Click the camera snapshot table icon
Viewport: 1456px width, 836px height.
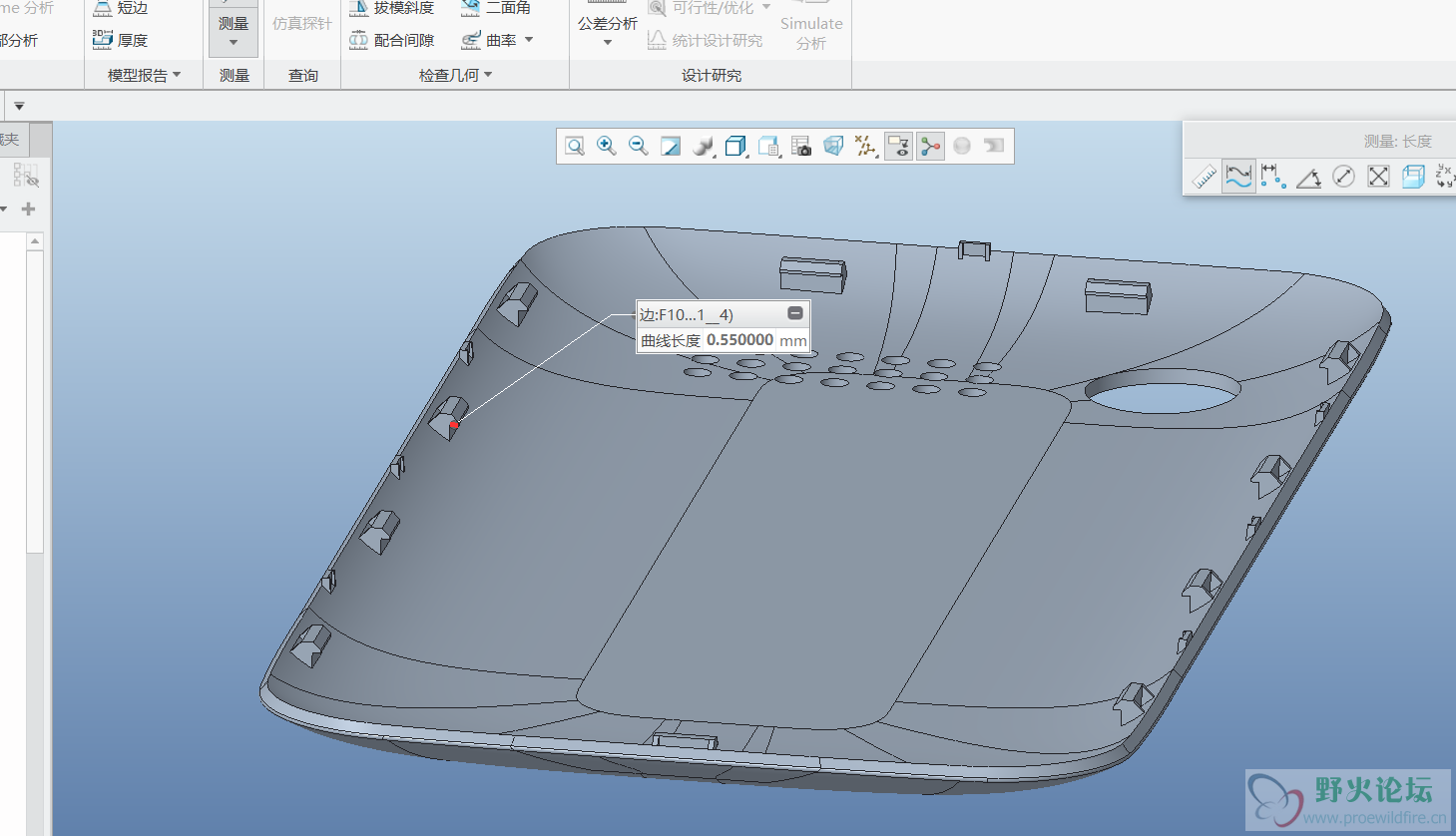801,147
